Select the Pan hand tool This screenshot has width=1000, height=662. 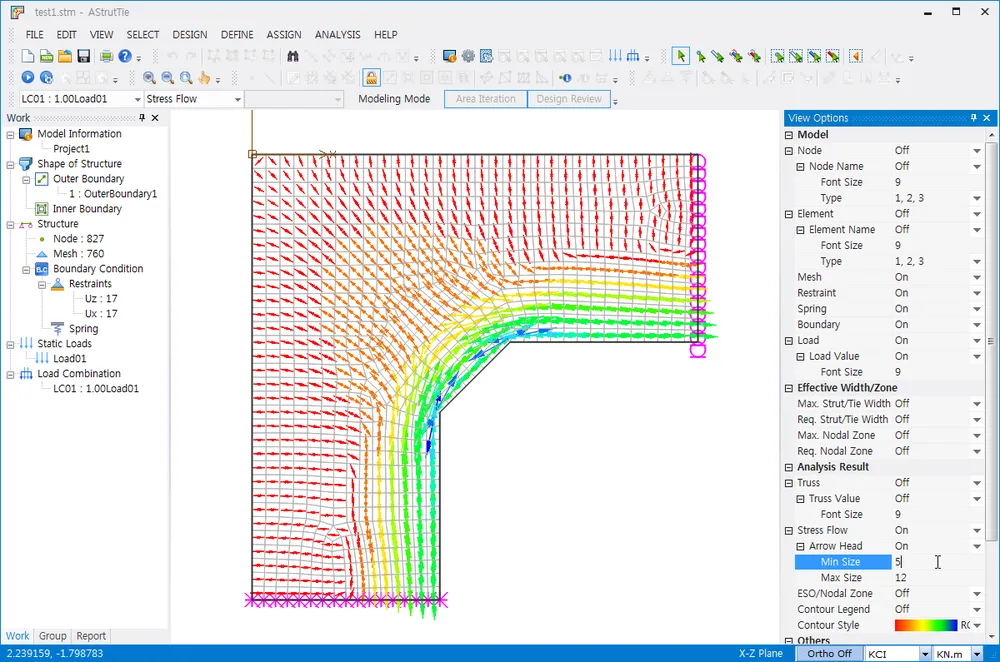pos(204,78)
